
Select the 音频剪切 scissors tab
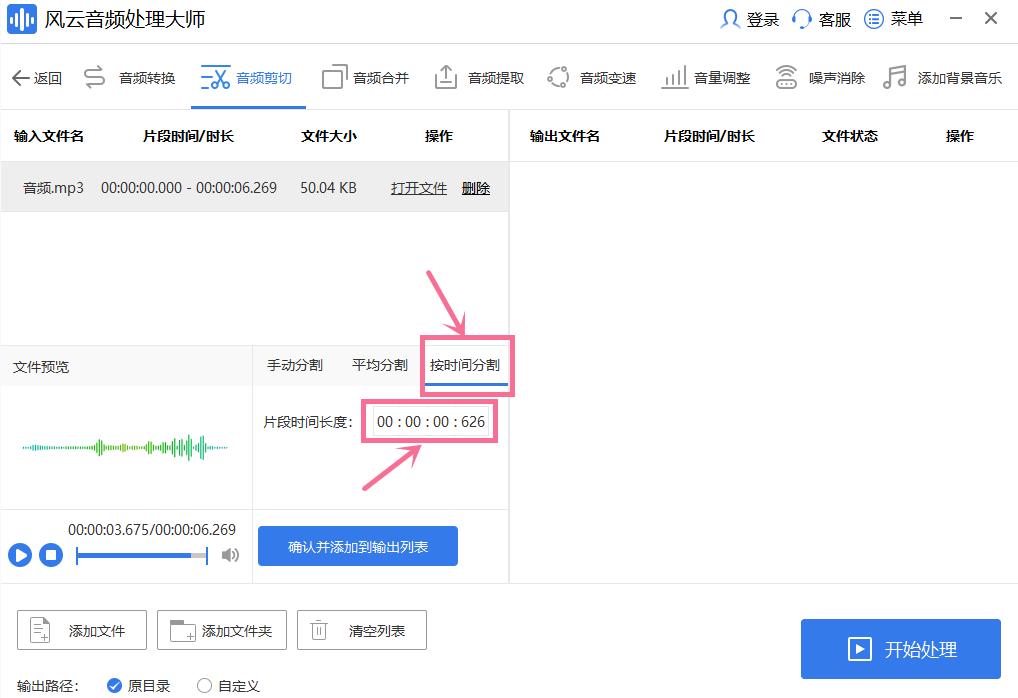click(x=247, y=78)
